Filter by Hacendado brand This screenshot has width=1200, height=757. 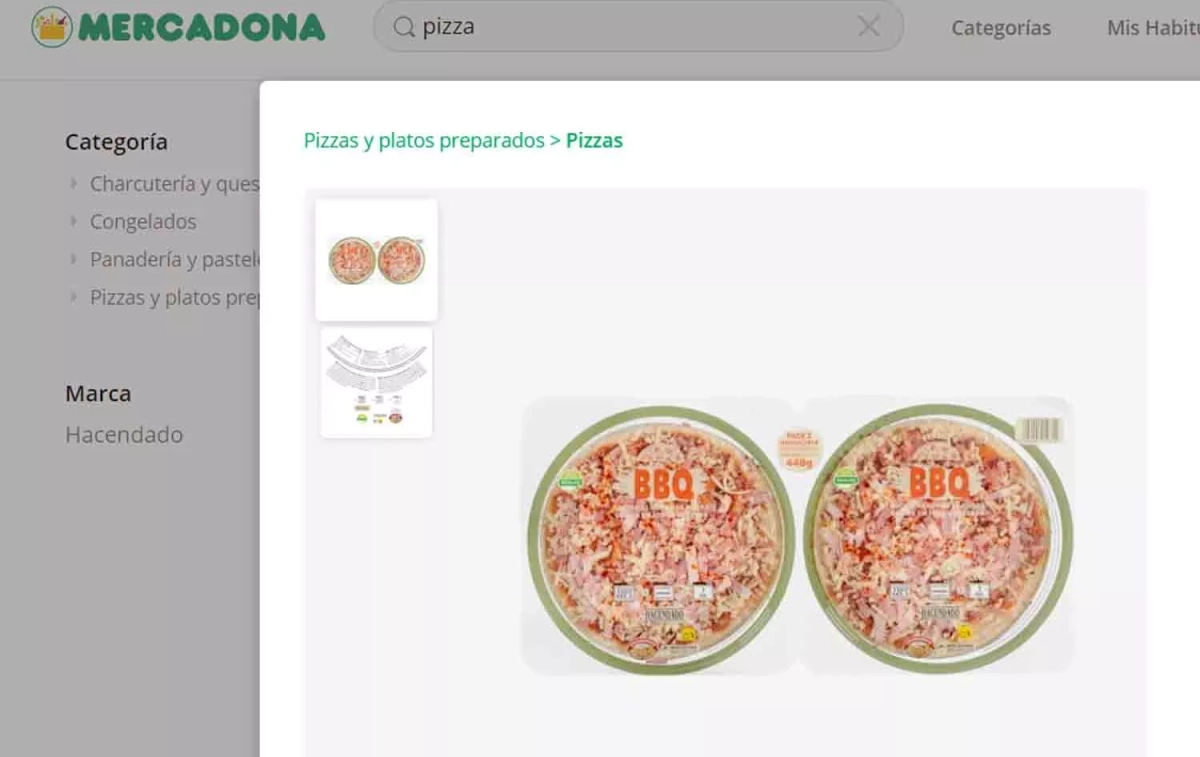point(124,435)
